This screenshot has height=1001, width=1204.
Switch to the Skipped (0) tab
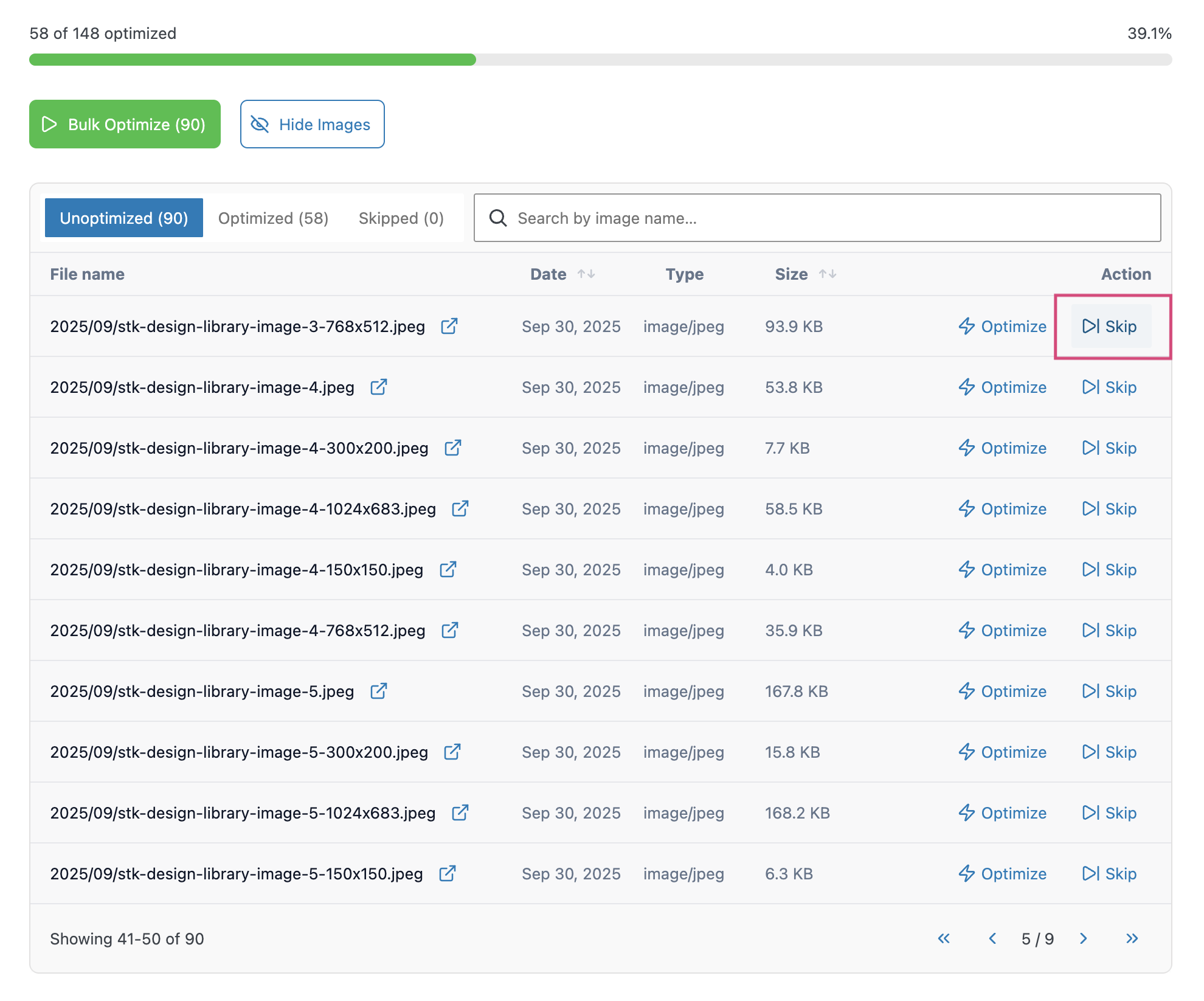401,218
